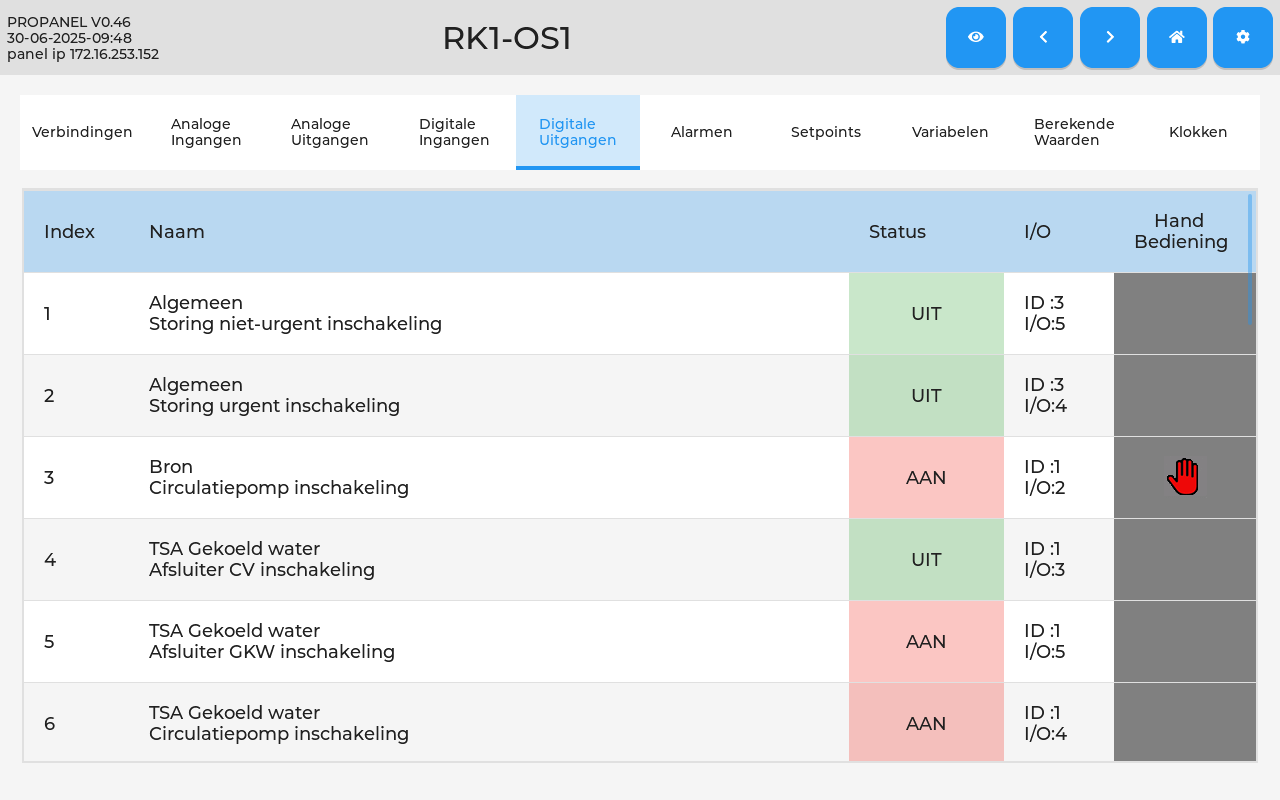Toggle hand control for Afsluiter CV row
The height and width of the screenshot is (800, 1280).
point(1185,560)
